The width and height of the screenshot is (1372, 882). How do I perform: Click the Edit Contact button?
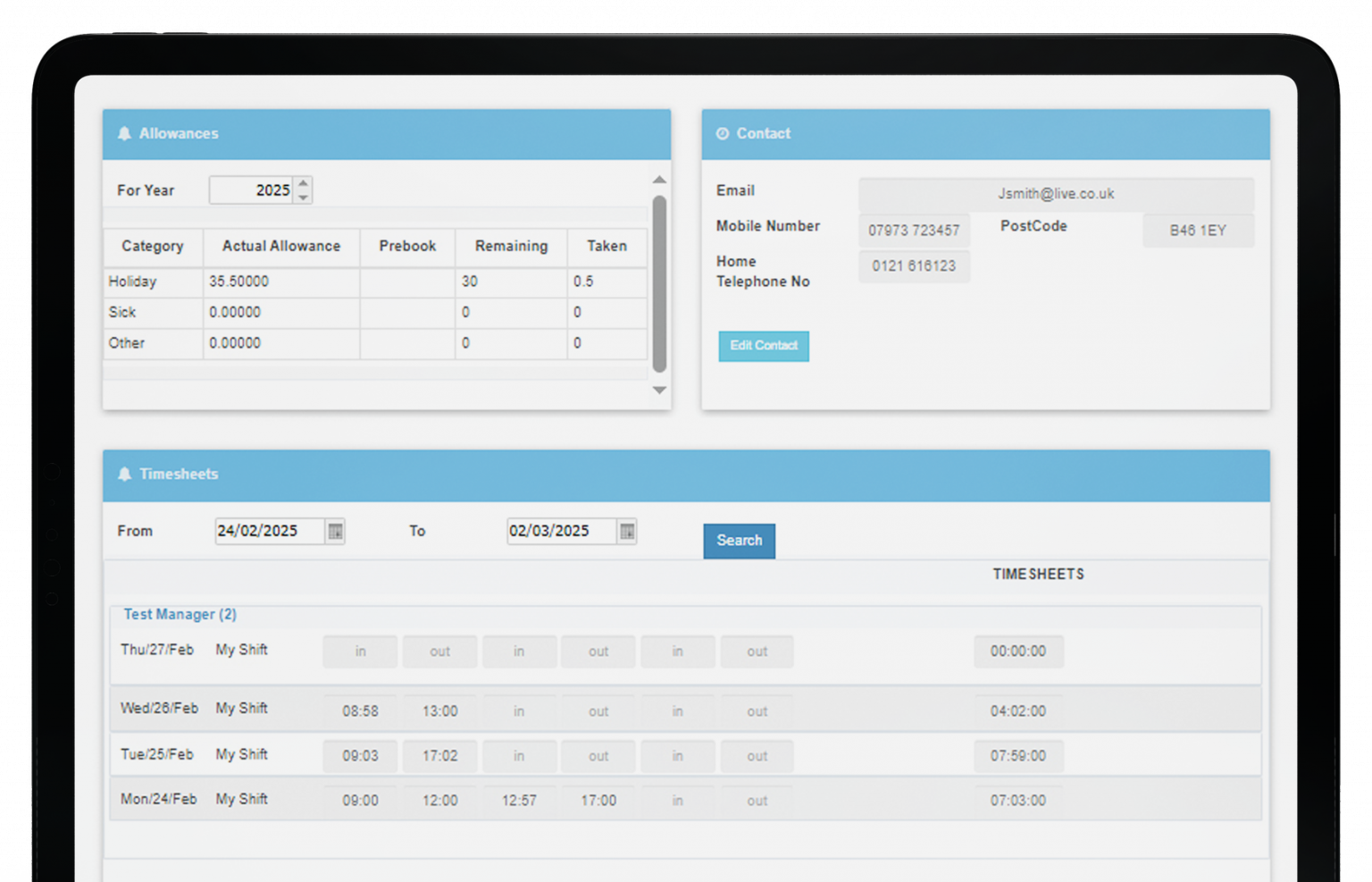tap(764, 346)
